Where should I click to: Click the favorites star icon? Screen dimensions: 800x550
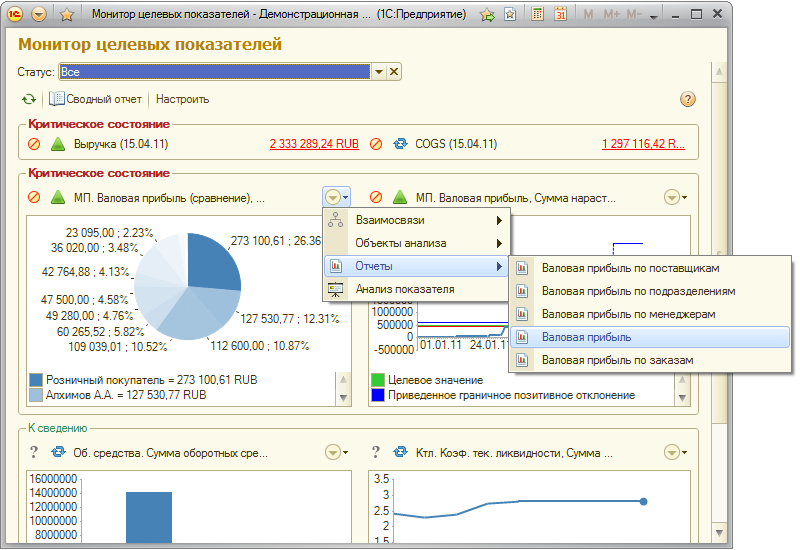point(66,15)
